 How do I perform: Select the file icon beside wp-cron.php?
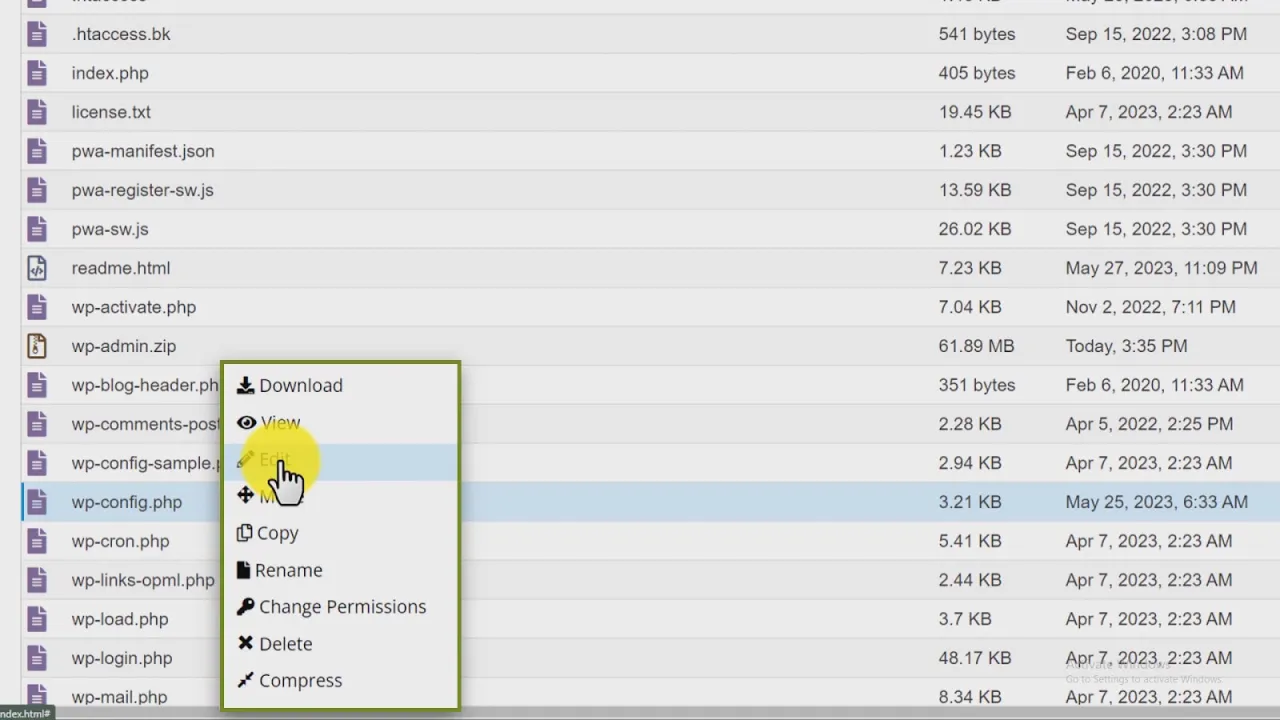pyautogui.click(x=37, y=541)
